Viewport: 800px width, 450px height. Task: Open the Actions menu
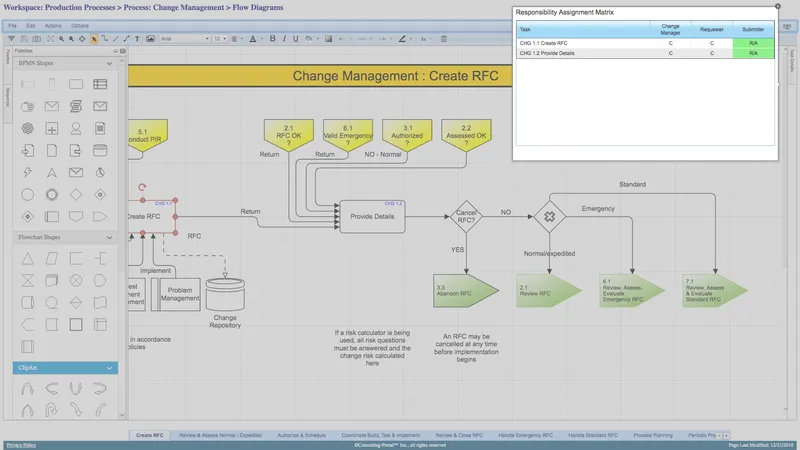click(53, 26)
